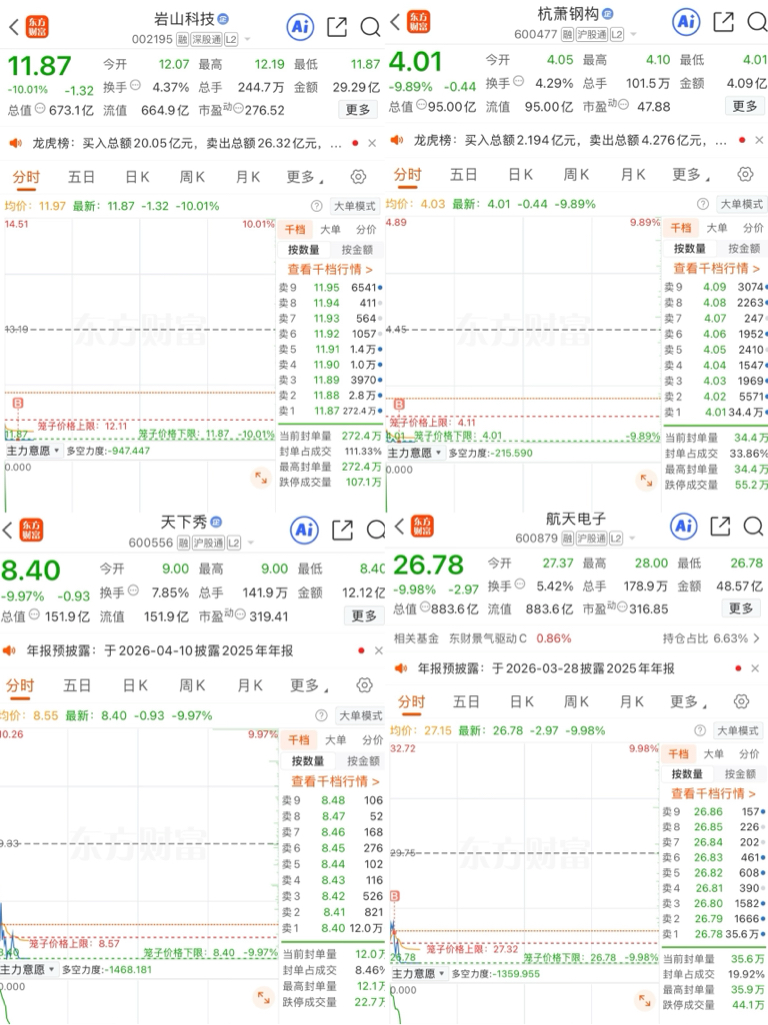Toggle 大单模式 in 航天电子 panel
This screenshot has height=1025, width=768.
(737, 730)
